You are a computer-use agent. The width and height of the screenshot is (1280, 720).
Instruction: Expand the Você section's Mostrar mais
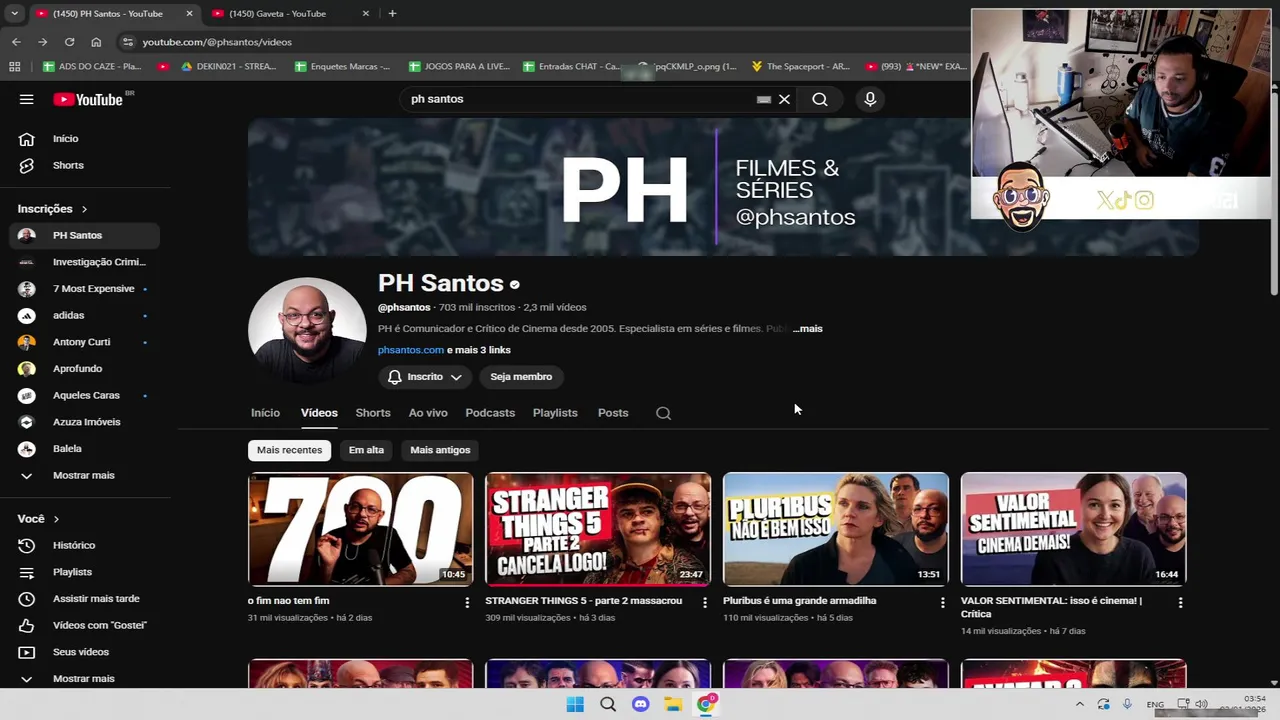(85, 678)
